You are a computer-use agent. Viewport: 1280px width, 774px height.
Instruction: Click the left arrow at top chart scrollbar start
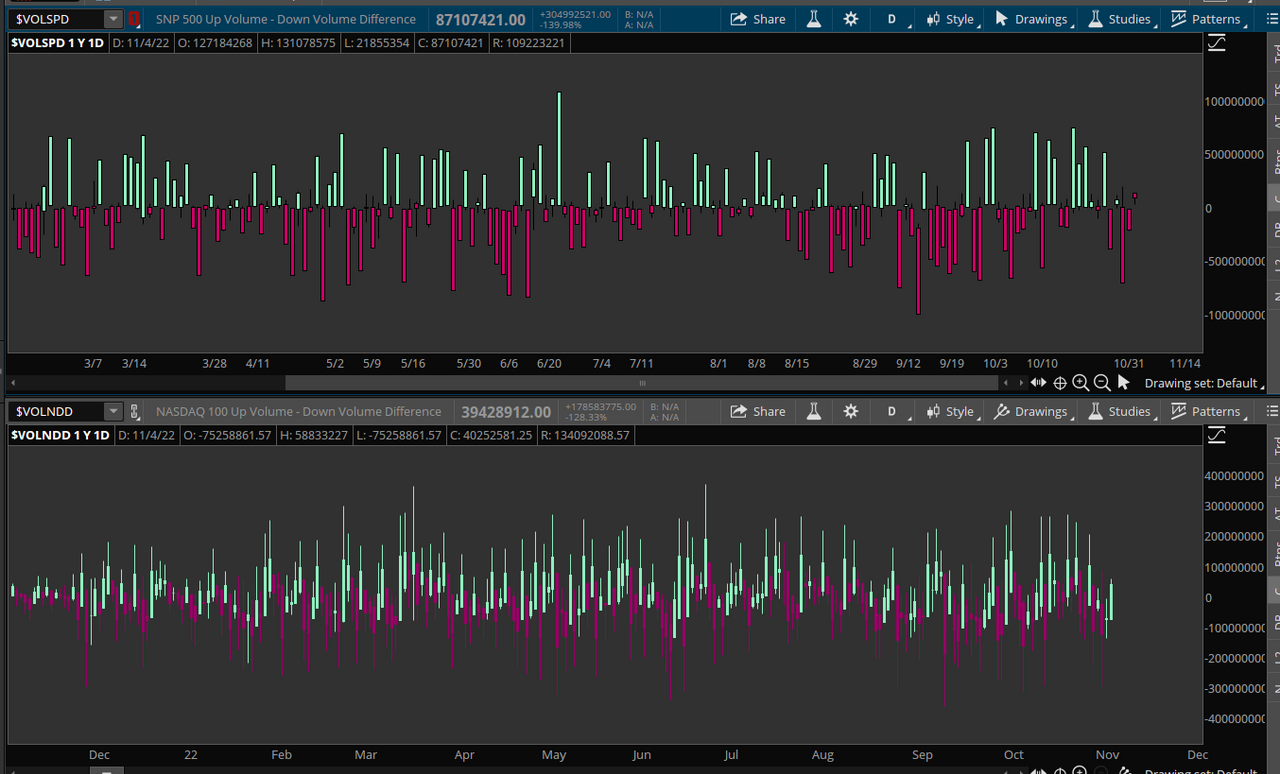tap(12, 383)
